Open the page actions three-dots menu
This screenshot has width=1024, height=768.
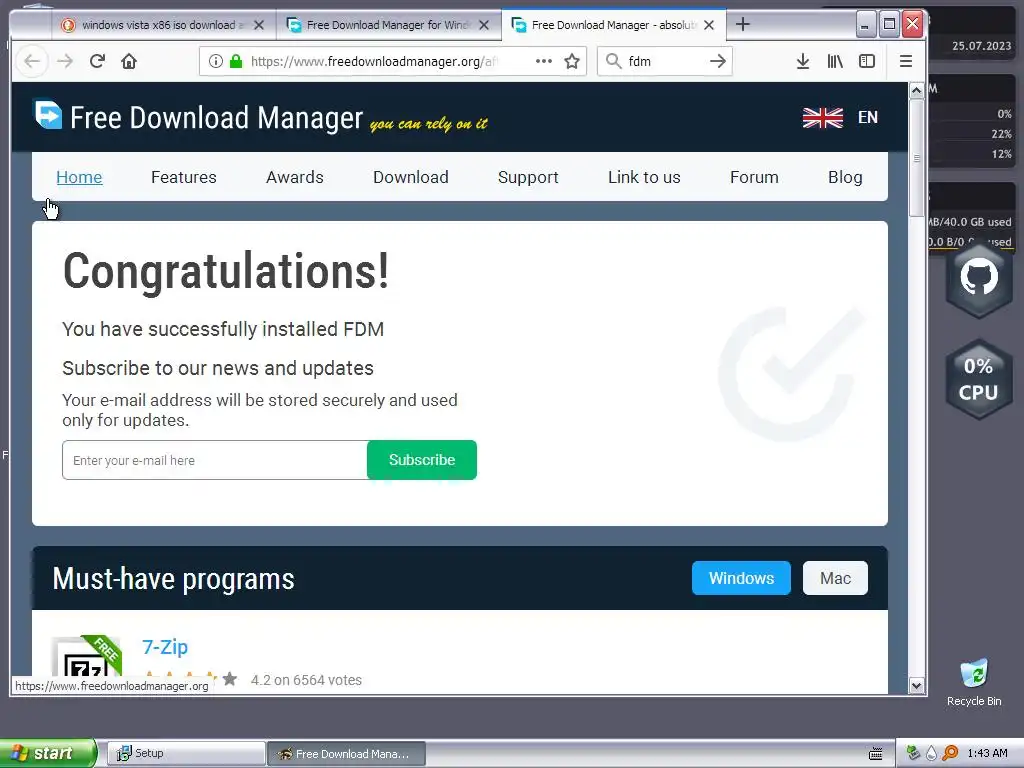click(543, 61)
